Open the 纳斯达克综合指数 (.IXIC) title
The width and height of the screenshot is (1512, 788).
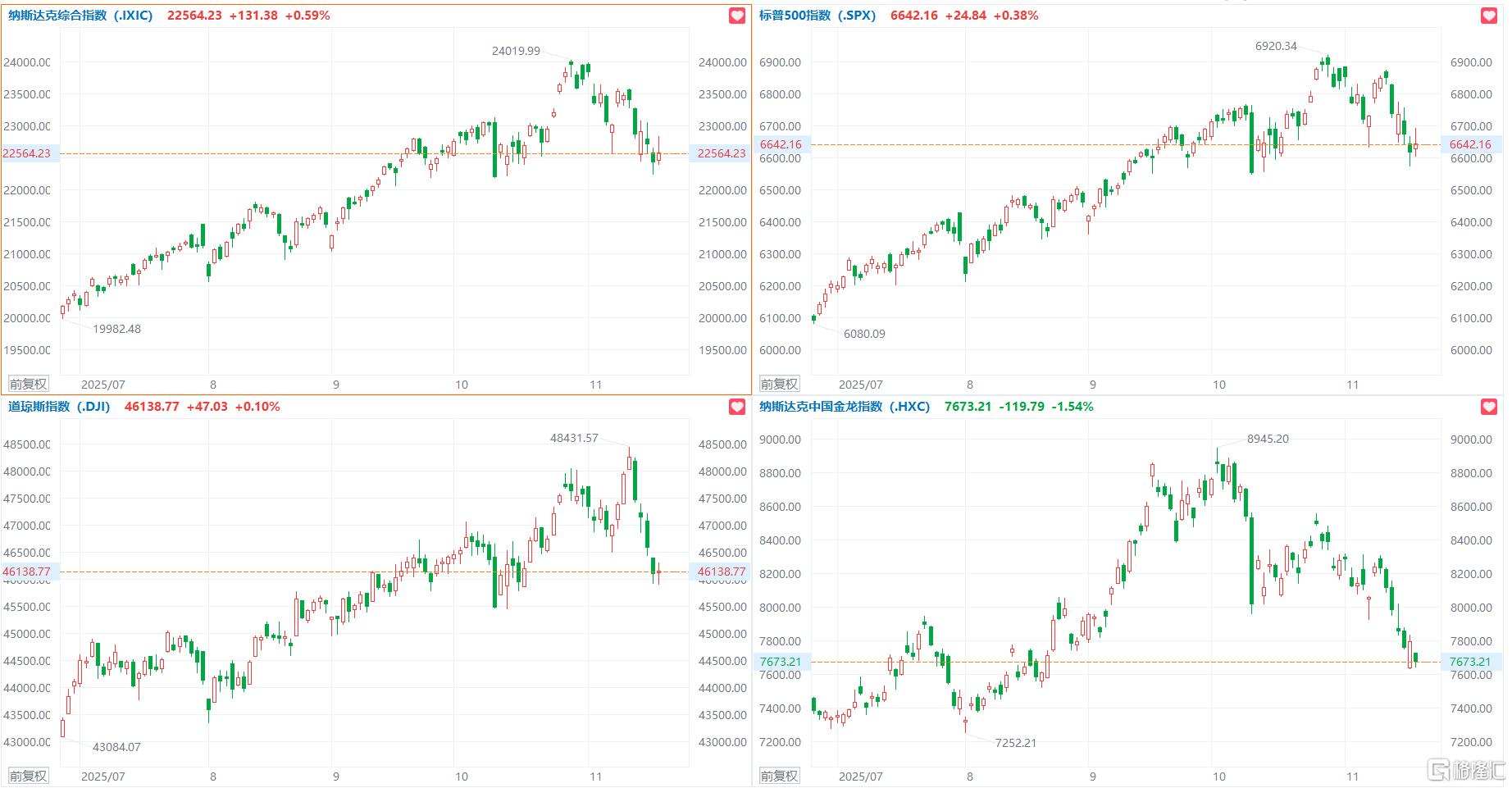click(x=80, y=16)
